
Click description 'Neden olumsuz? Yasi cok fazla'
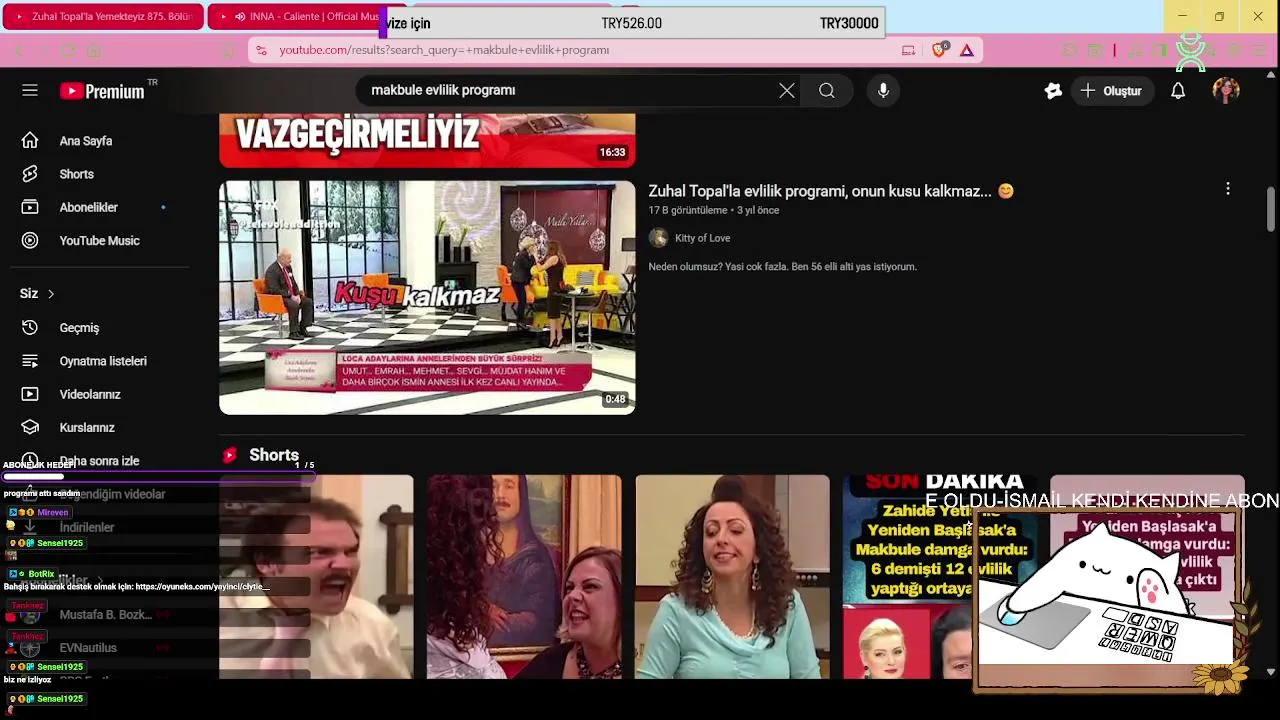pyautogui.click(x=782, y=267)
